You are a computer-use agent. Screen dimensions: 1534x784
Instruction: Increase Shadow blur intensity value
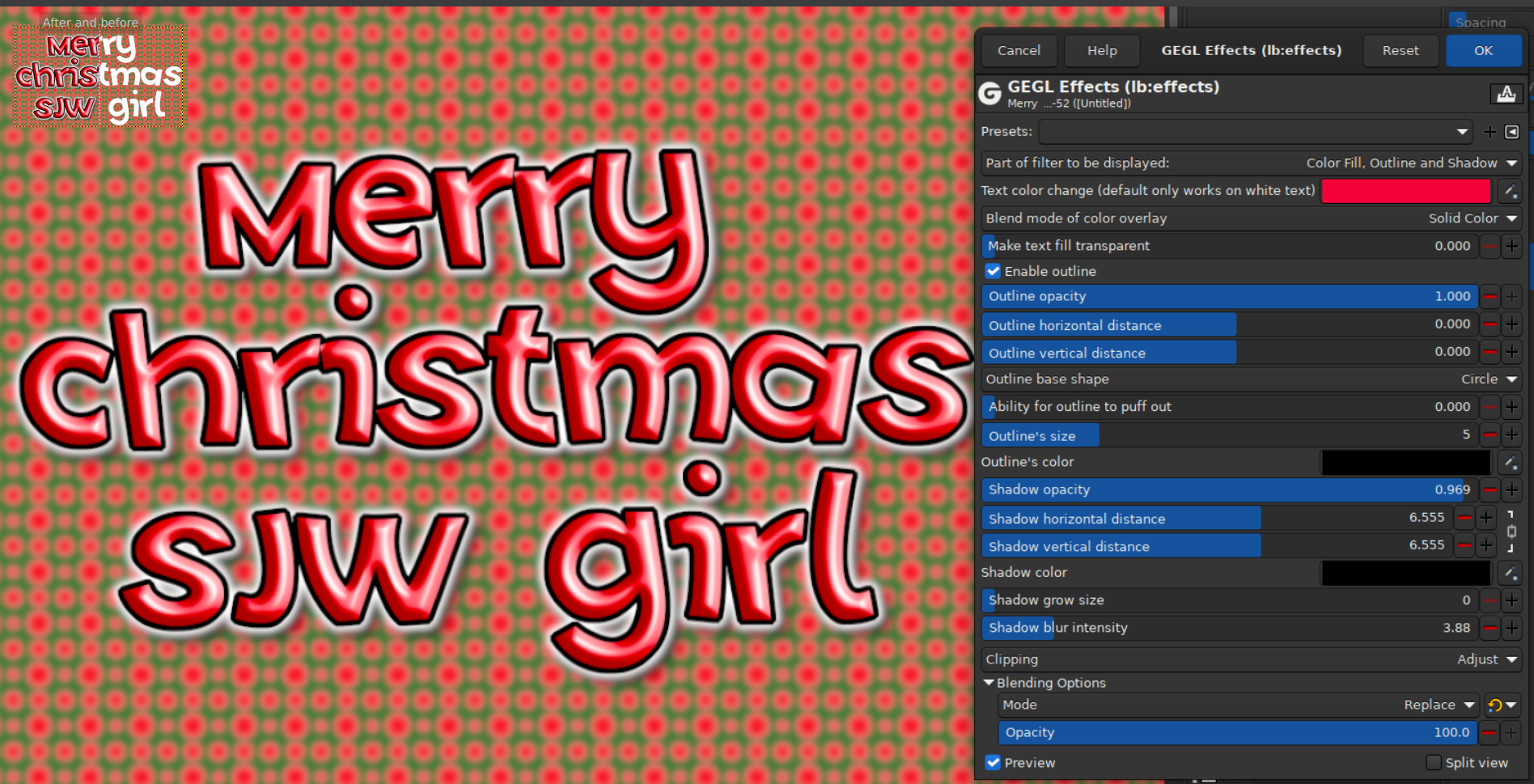tap(1511, 628)
